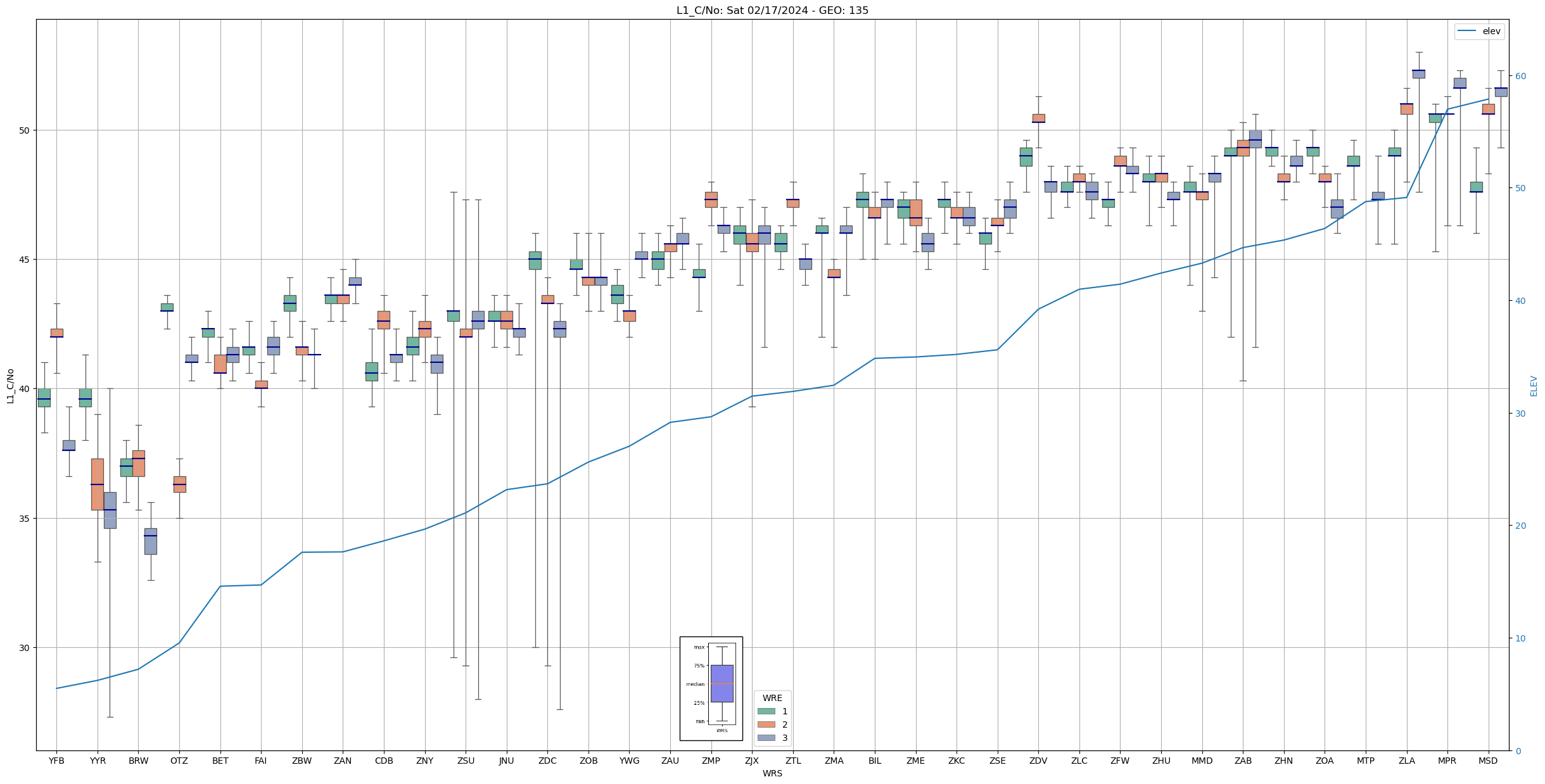The image size is (1545, 784).
Task: Click the WRE legend title
Action: coord(772,698)
